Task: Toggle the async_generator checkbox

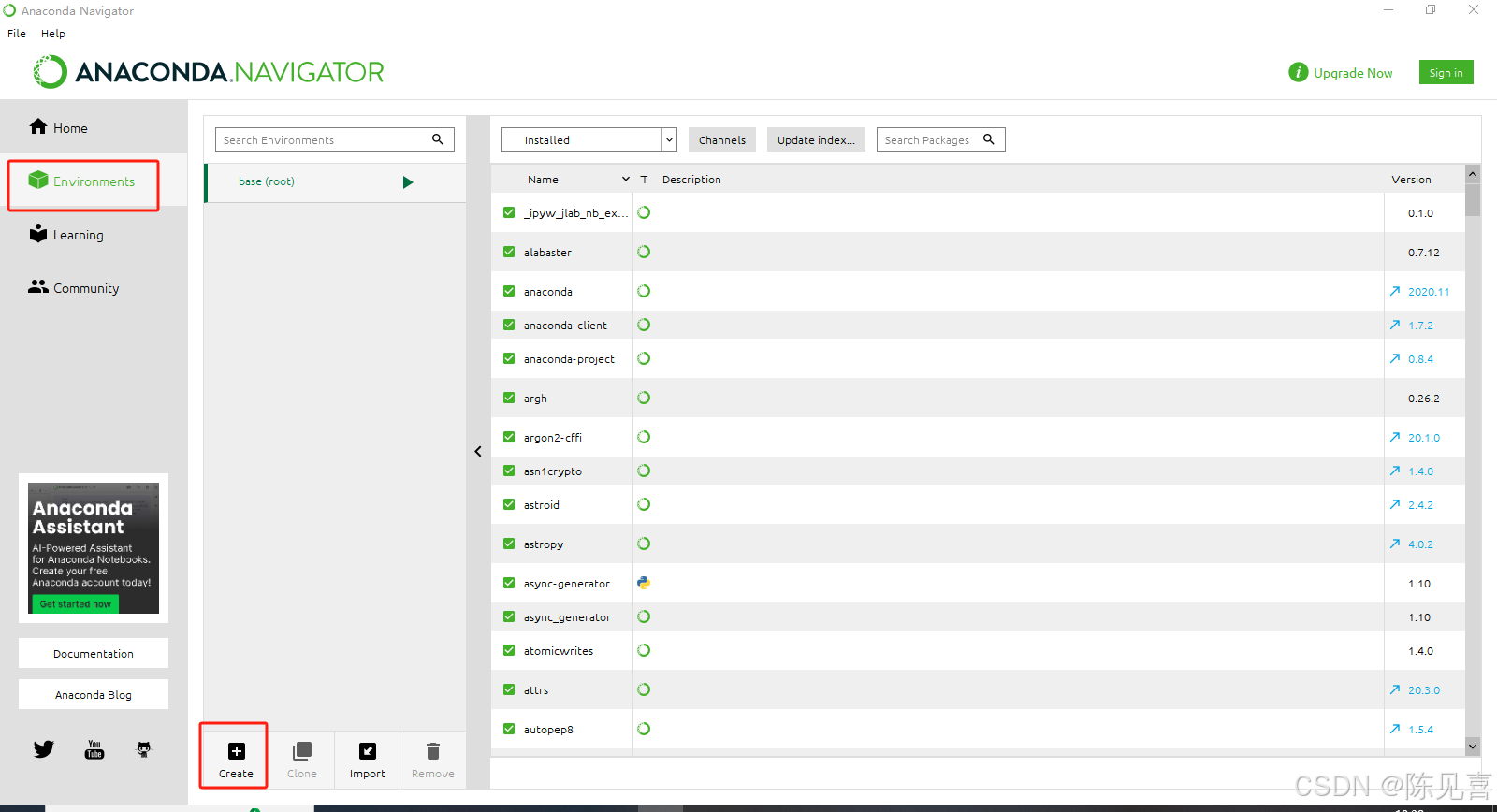Action: click(509, 616)
